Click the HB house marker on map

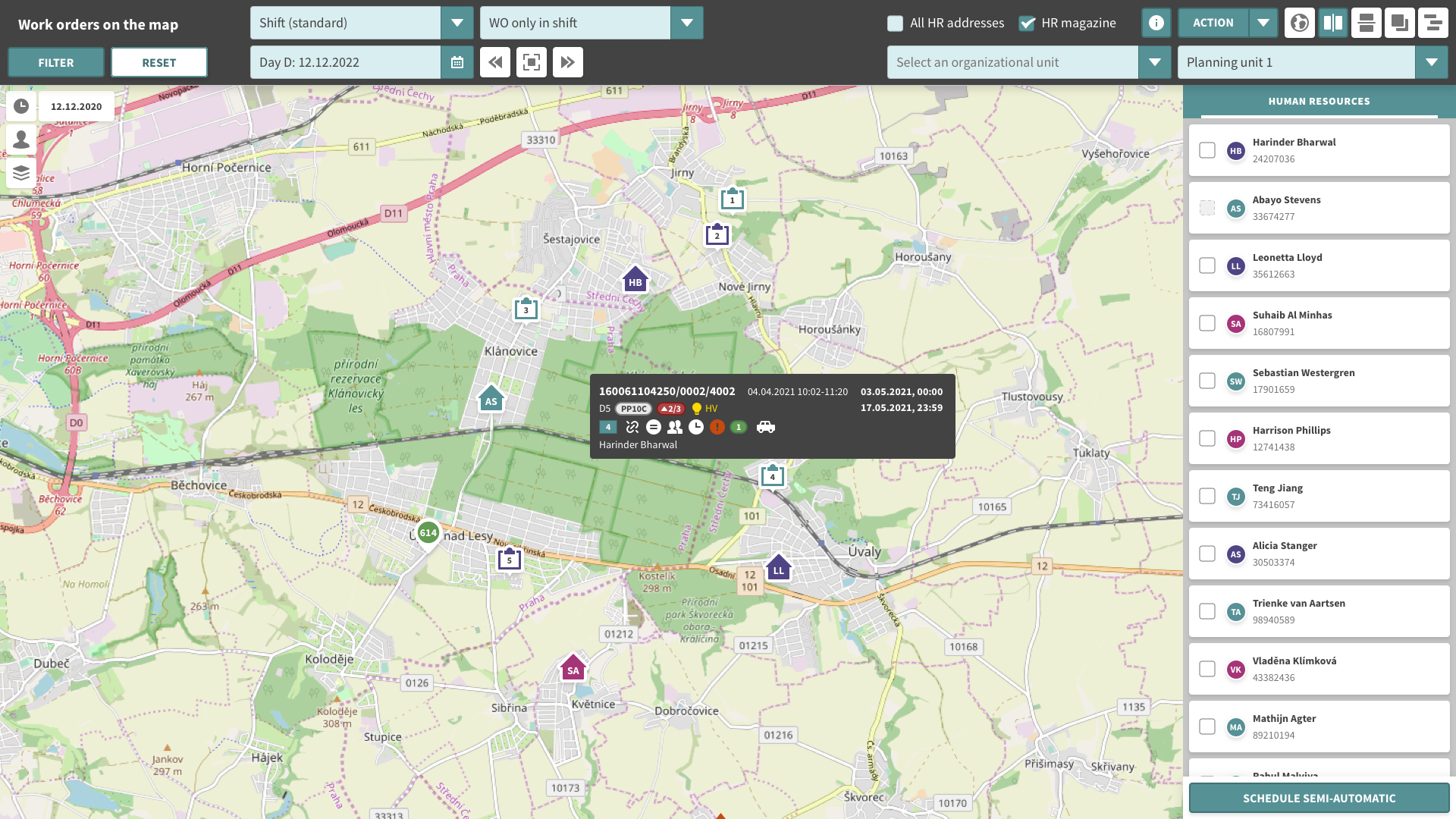pyautogui.click(x=635, y=280)
